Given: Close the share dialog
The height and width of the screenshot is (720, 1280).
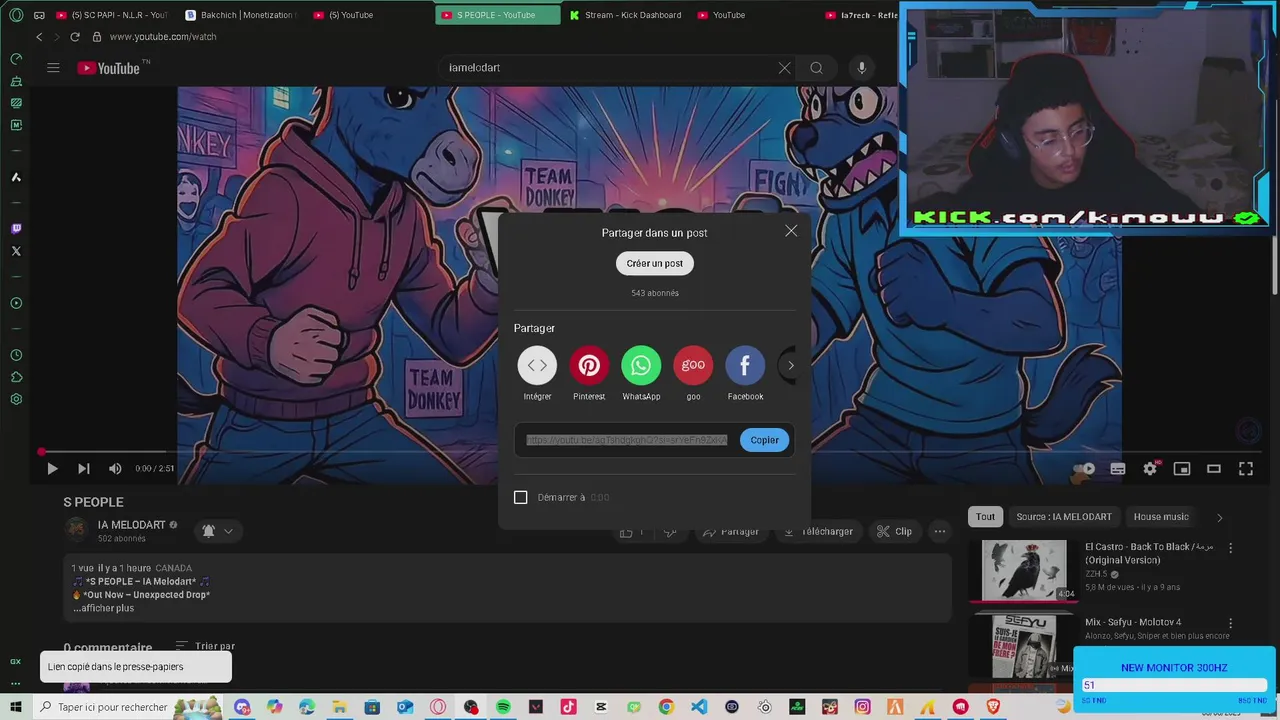Looking at the screenshot, I should click(791, 231).
